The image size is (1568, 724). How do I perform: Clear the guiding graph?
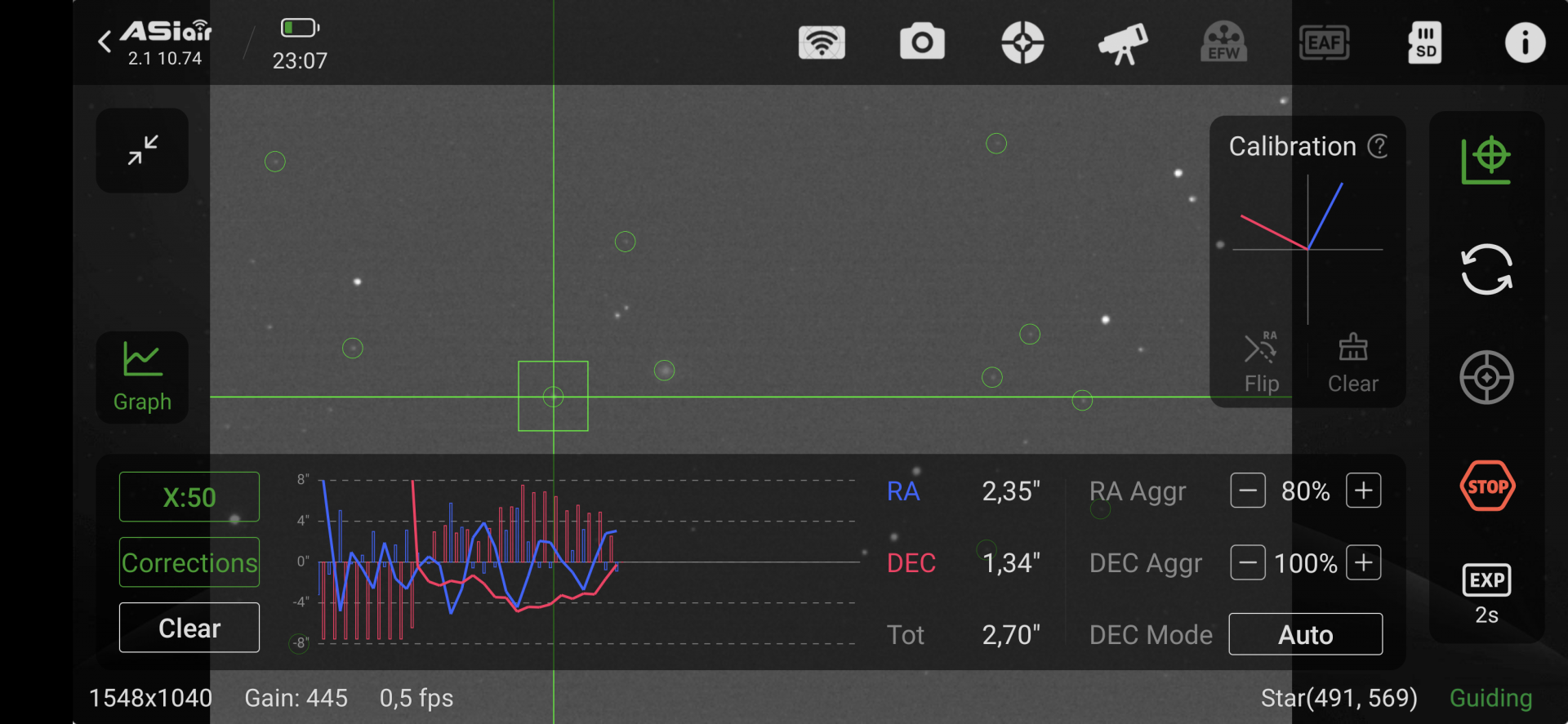pos(189,628)
